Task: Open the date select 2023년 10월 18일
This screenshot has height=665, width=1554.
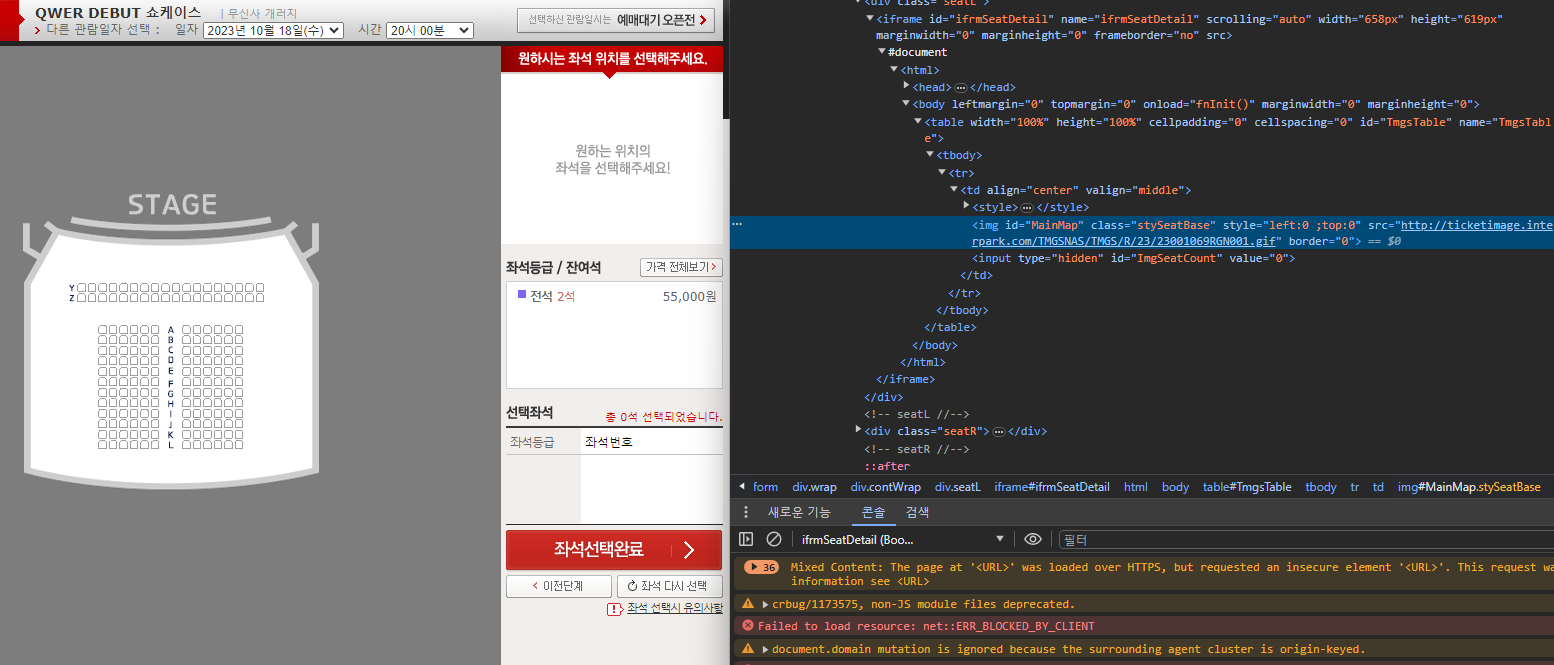Action: tap(273, 30)
